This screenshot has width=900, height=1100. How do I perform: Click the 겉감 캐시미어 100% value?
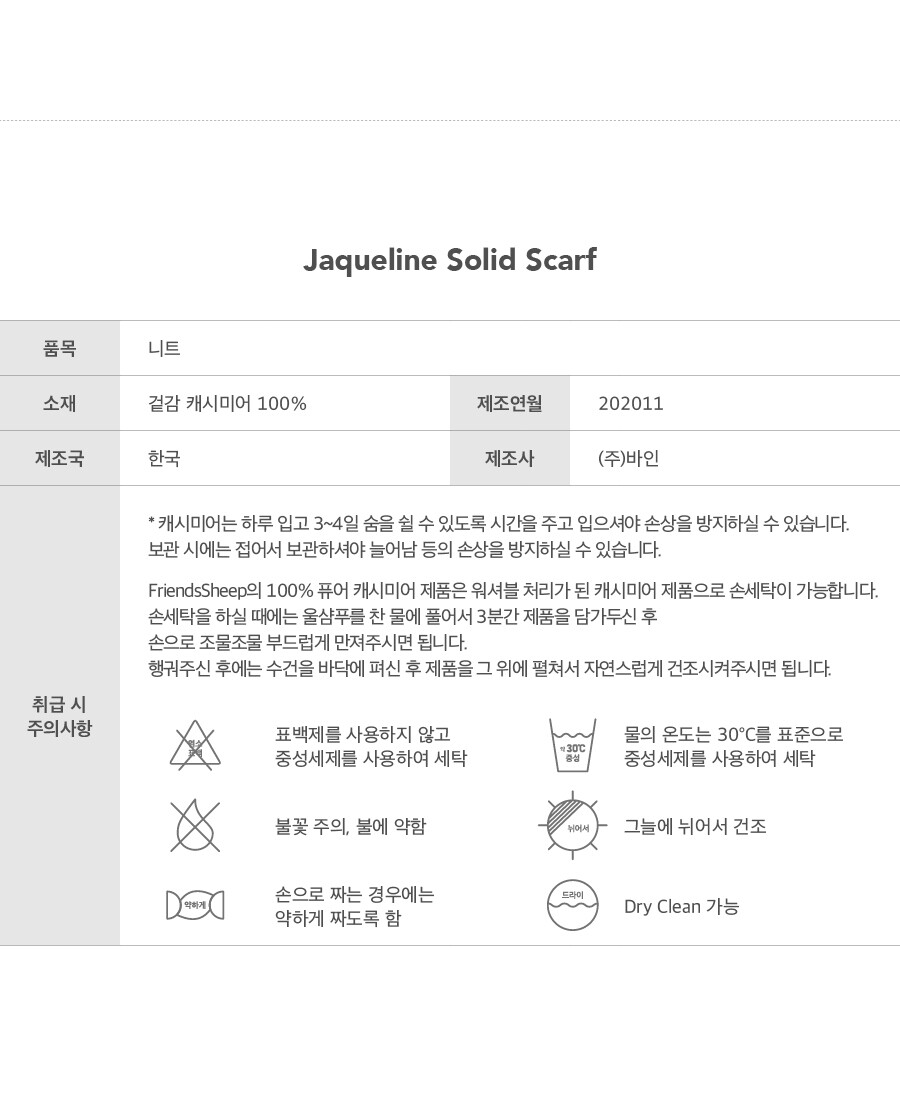click(x=227, y=404)
